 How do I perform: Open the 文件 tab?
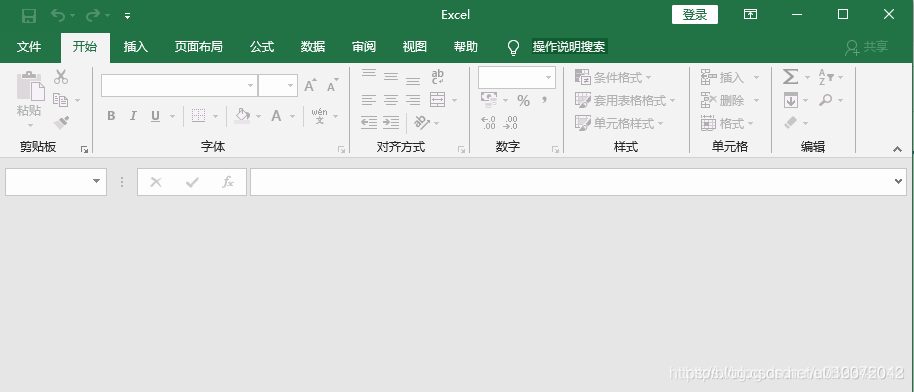tap(29, 47)
